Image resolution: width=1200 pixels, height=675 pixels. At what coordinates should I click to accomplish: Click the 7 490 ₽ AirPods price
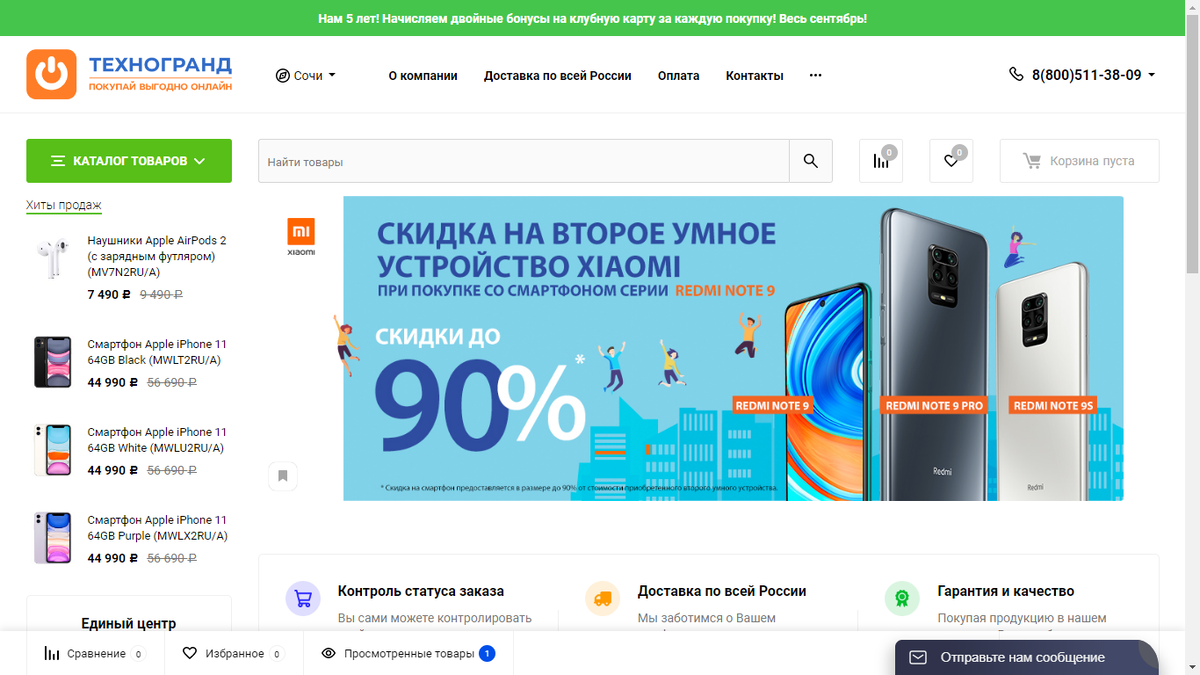(x=109, y=295)
